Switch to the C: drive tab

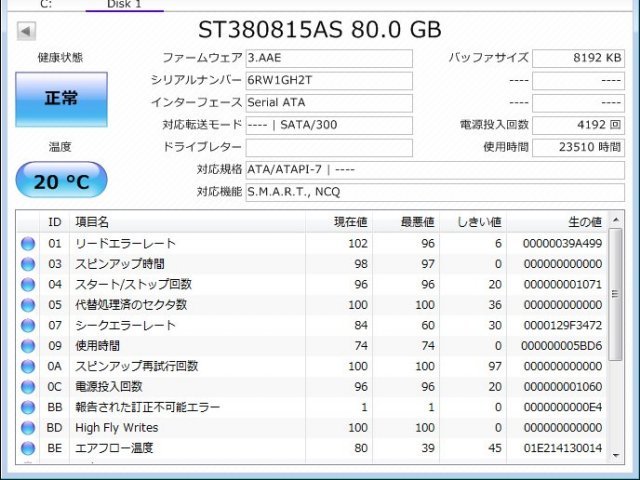coord(46,4)
